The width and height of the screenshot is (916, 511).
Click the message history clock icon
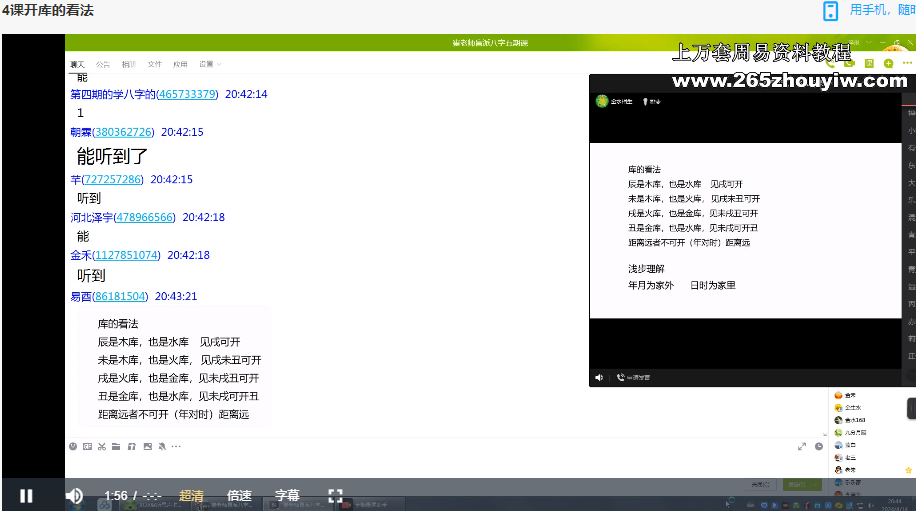pyautogui.click(x=819, y=446)
